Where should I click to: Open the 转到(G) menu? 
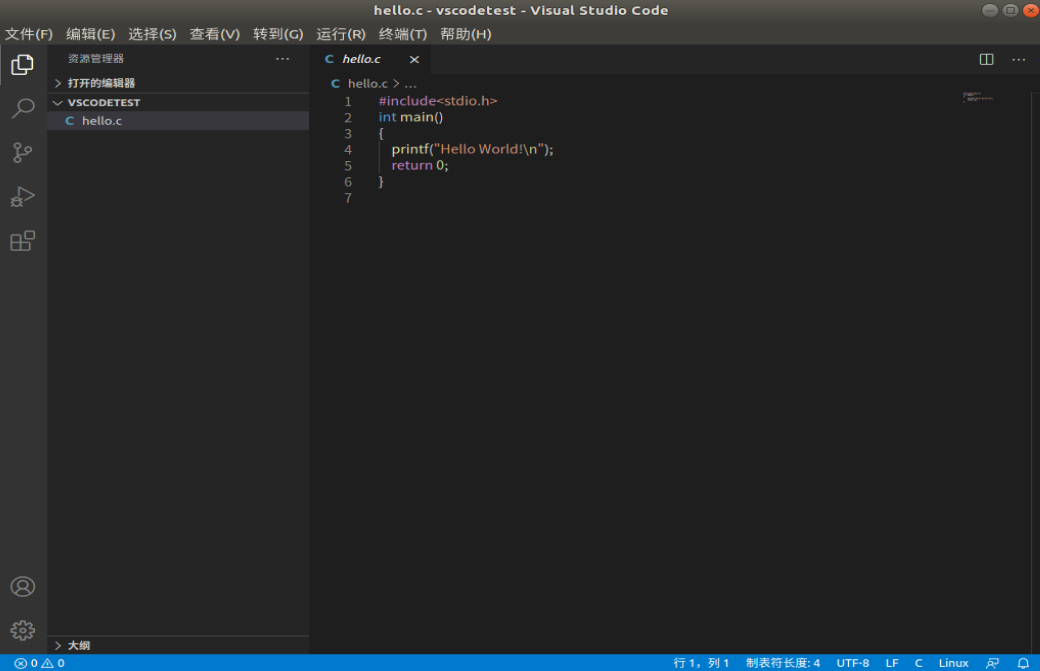pos(278,34)
